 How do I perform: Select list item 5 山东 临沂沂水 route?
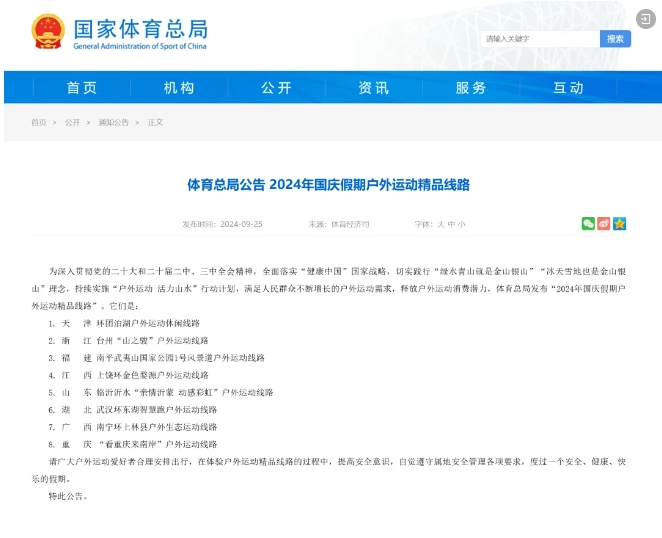[160, 393]
